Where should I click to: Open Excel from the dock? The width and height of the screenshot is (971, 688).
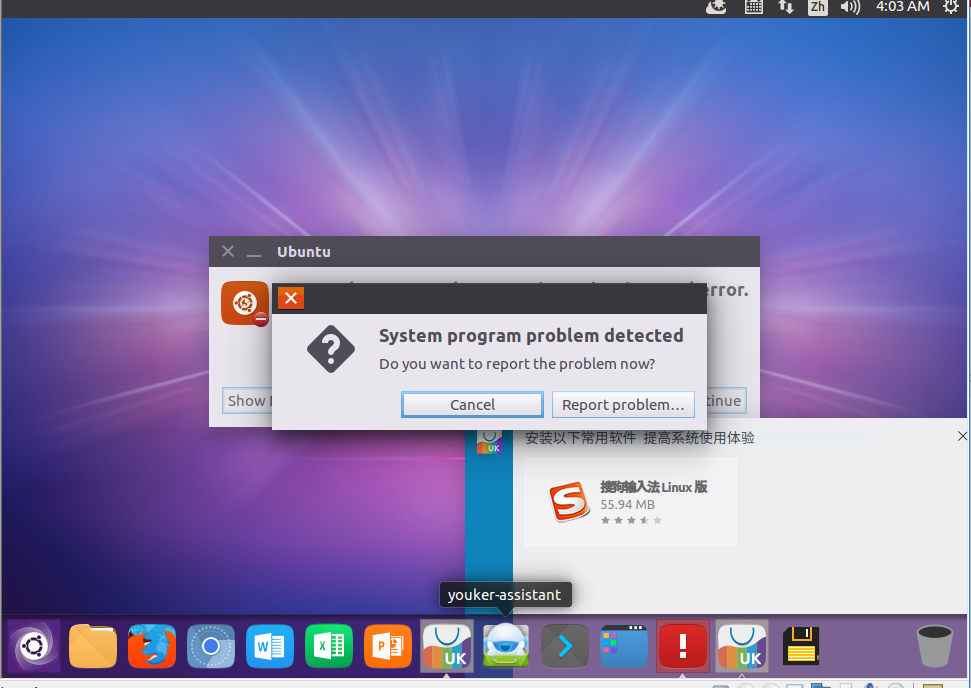[x=328, y=646]
